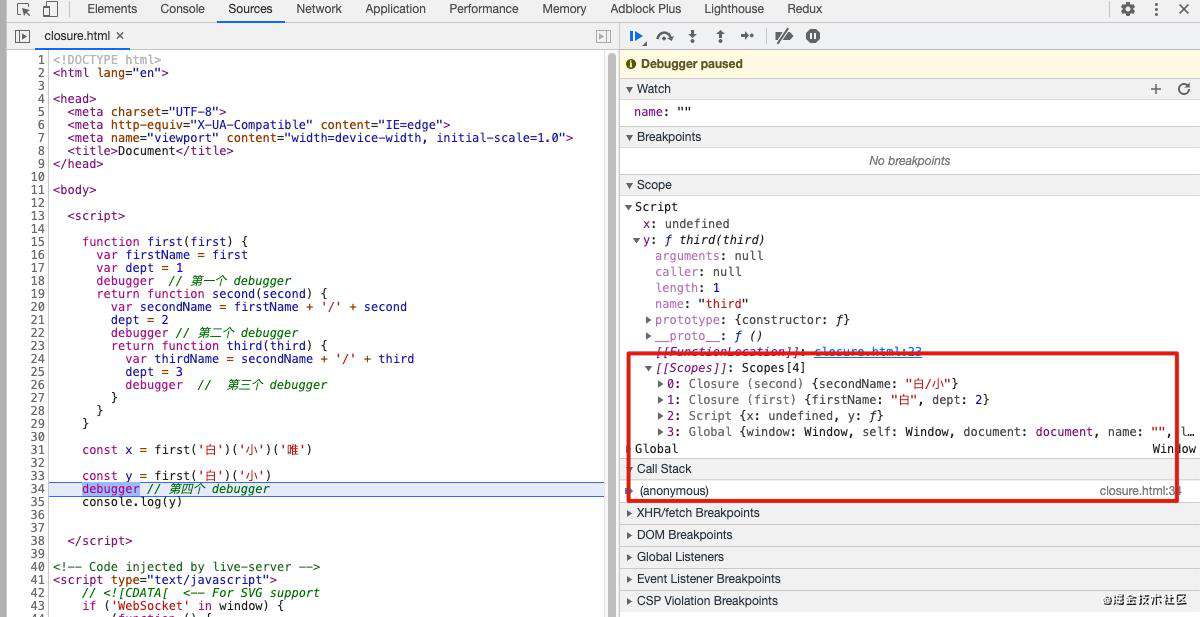
Task: Toggle pause on exceptions
Action: [x=813, y=36]
